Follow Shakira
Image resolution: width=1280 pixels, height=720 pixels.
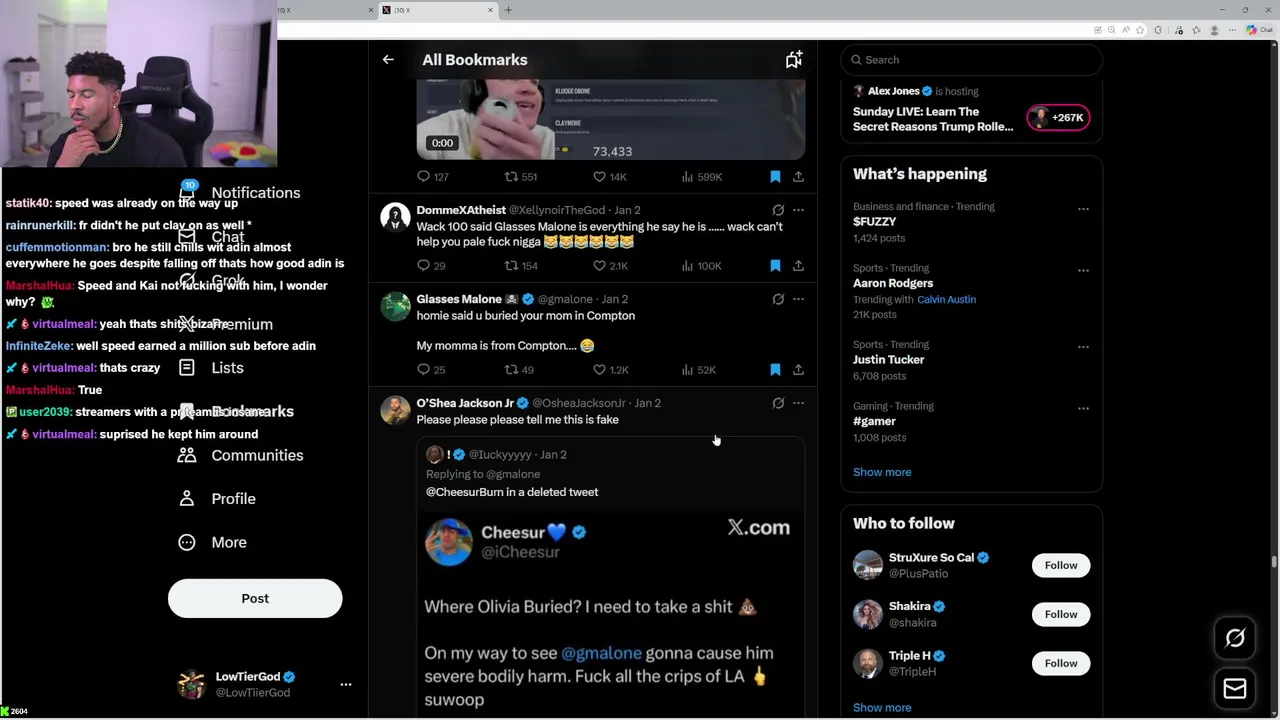point(1061,614)
